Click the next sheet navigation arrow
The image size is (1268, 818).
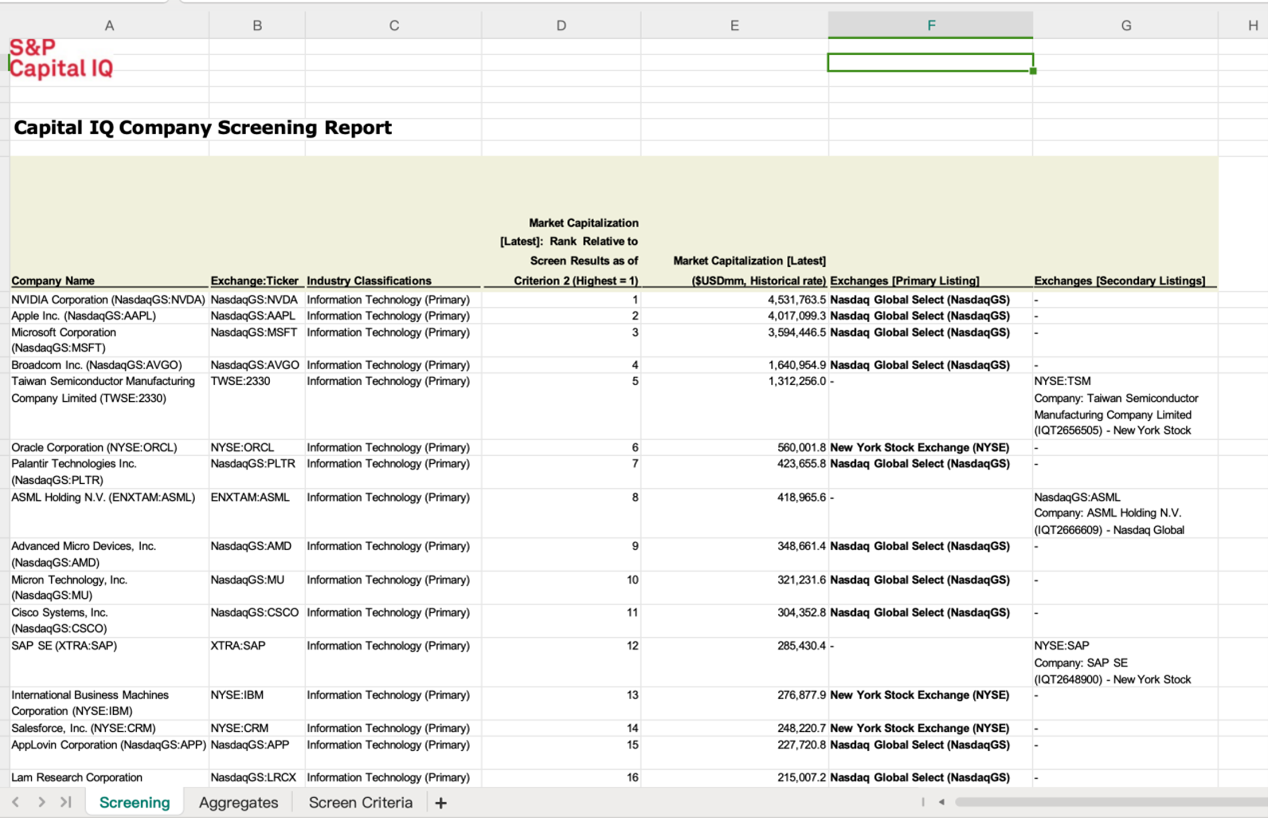pyautogui.click(x=41, y=802)
